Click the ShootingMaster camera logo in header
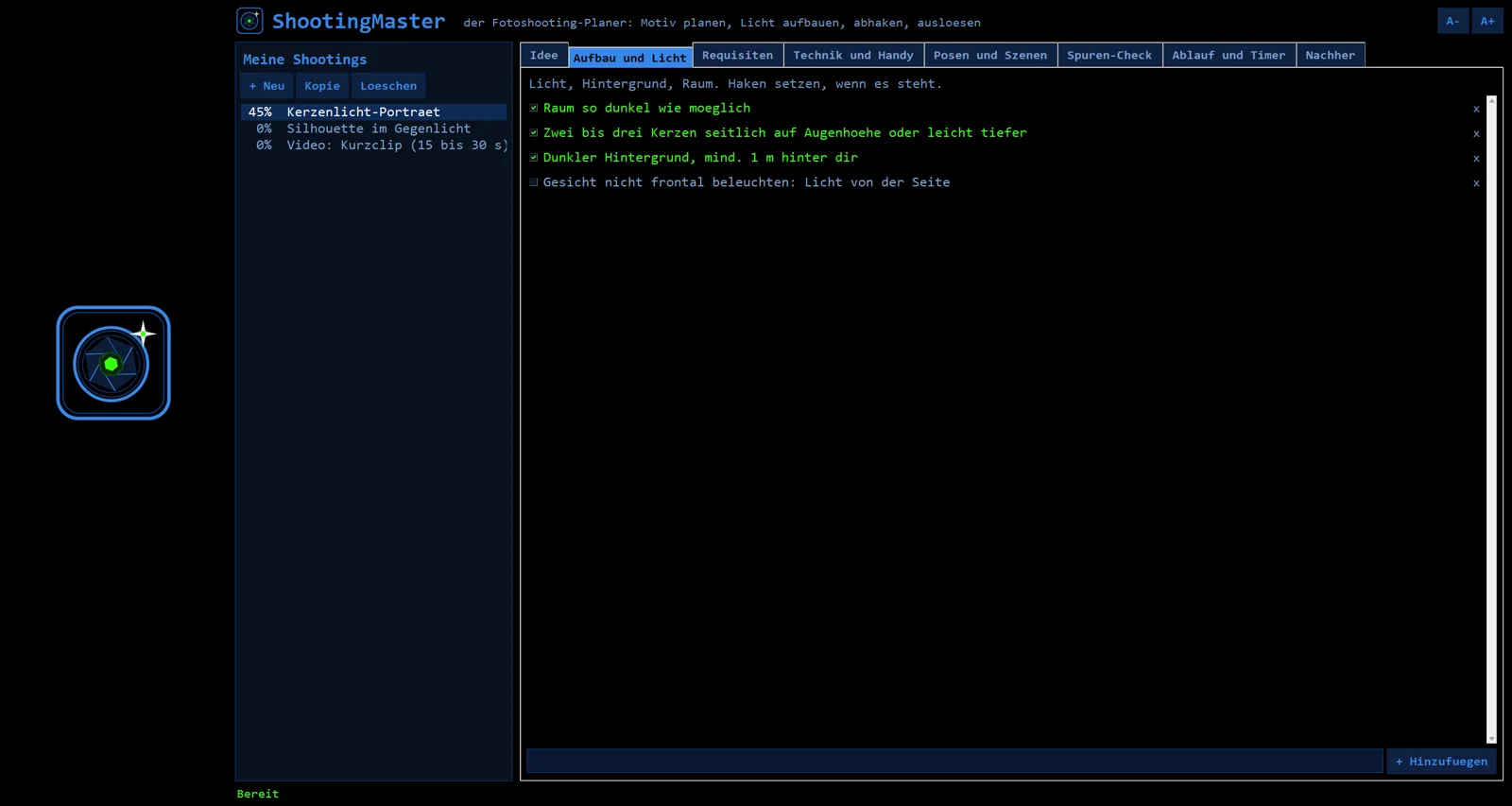Screen dimensions: 1512x806 (249, 21)
